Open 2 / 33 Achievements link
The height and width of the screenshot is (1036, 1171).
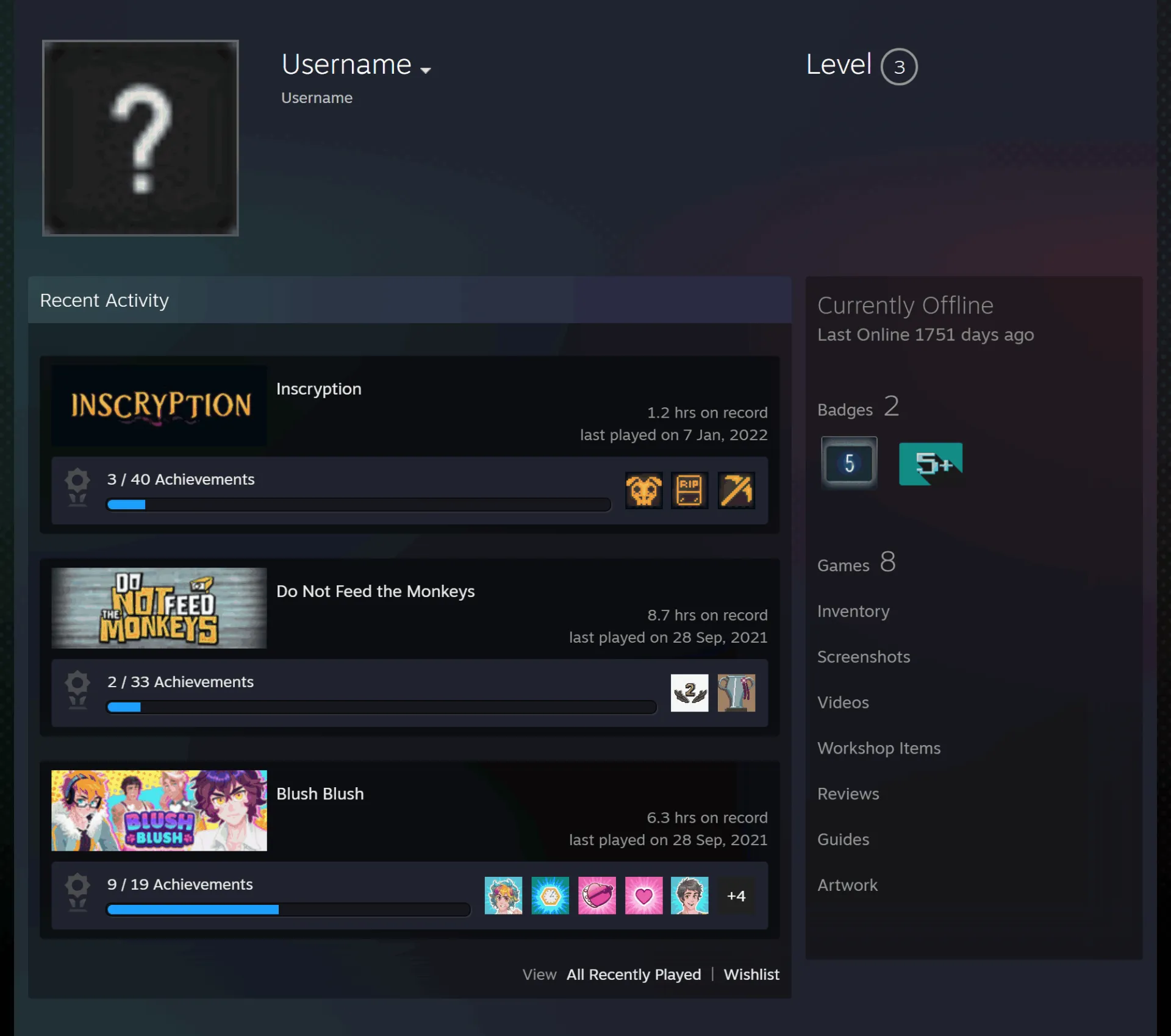[181, 682]
